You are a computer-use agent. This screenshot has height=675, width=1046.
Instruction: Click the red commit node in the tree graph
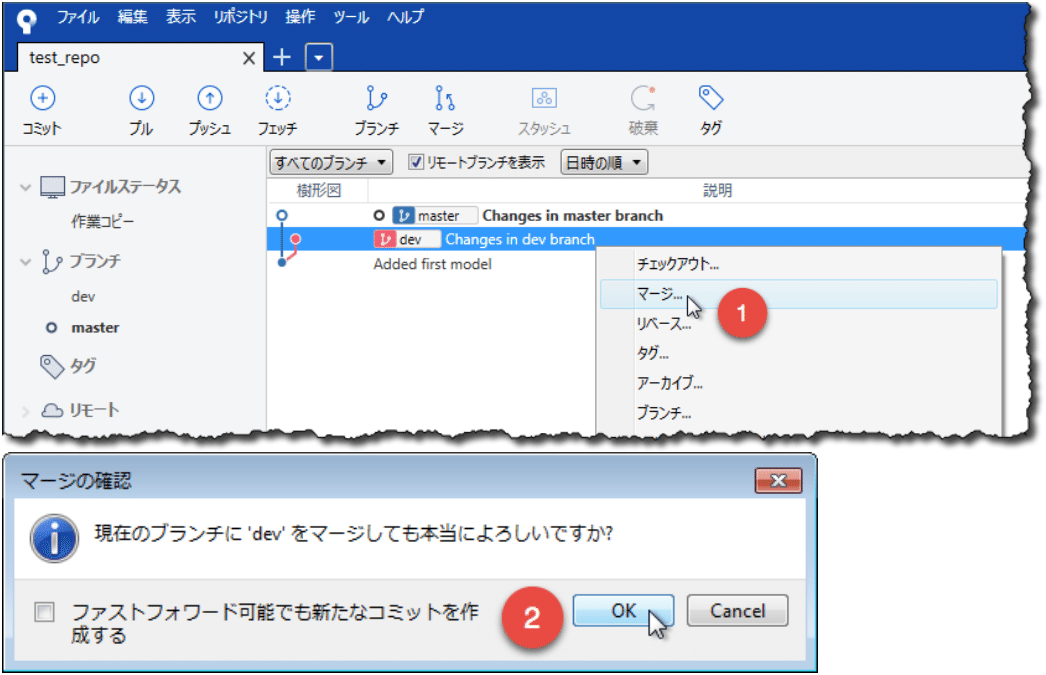tap(296, 238)
